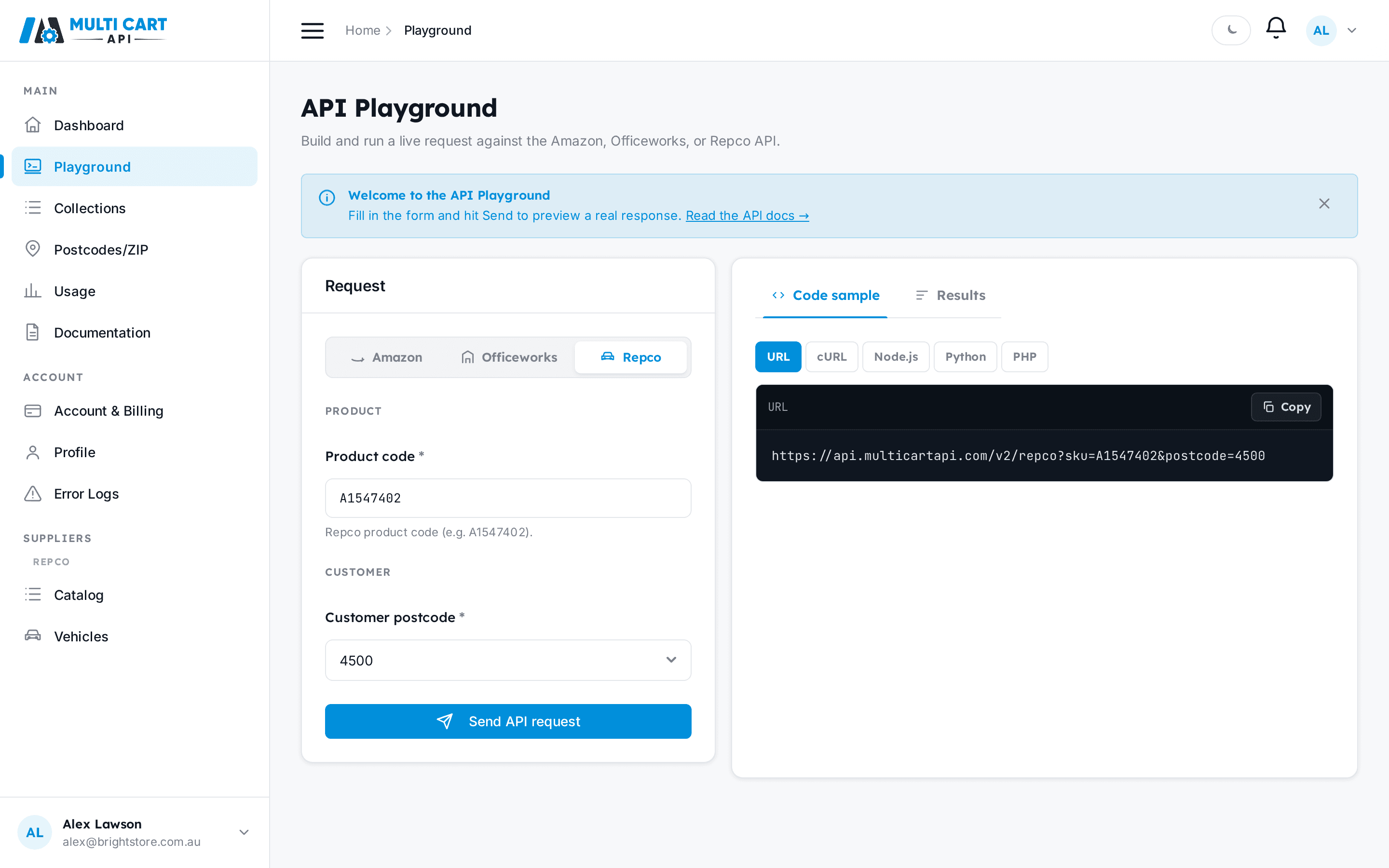Select the URL code format
This screenshot has width=1389, height=868.
[778, 356]
